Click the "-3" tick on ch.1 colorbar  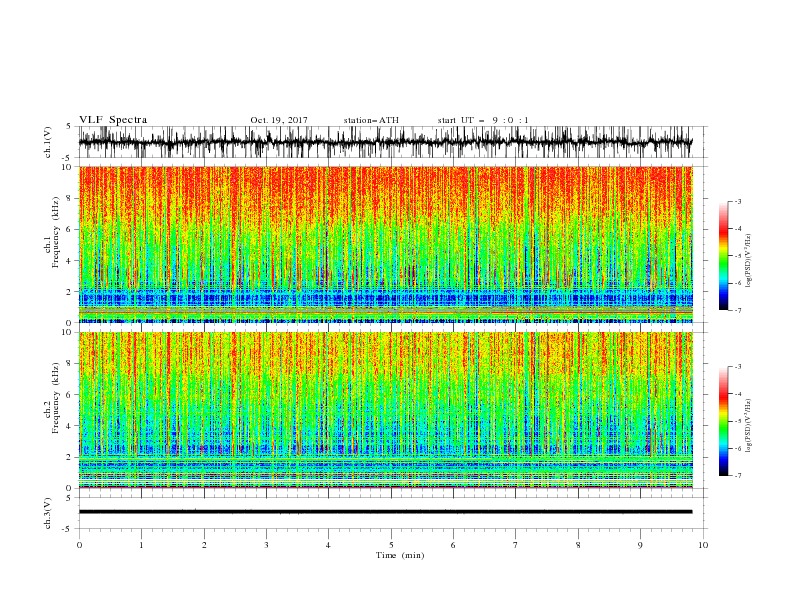point(737,201)
